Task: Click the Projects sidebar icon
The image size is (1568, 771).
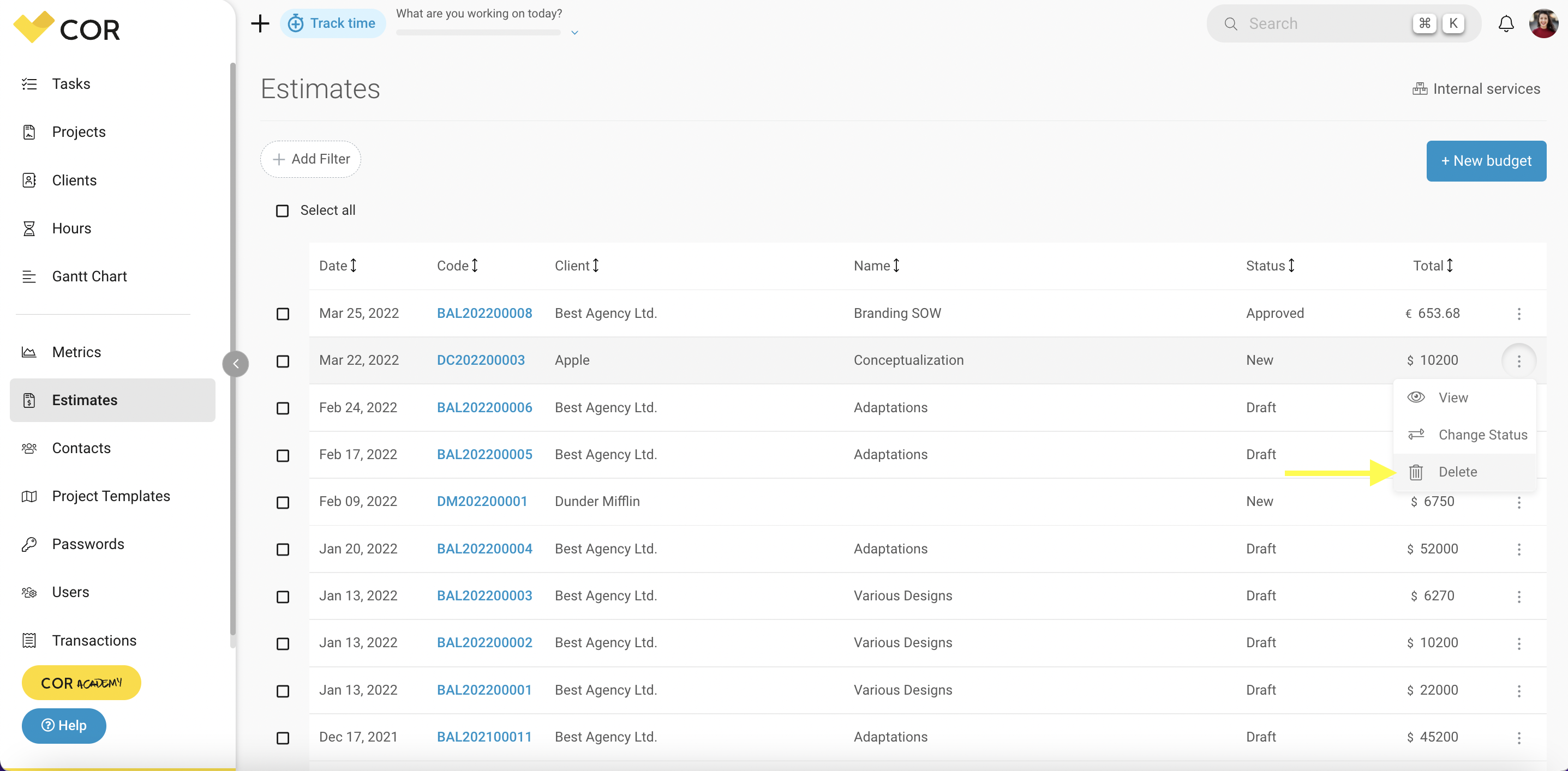Action: [x=29, y=132]
